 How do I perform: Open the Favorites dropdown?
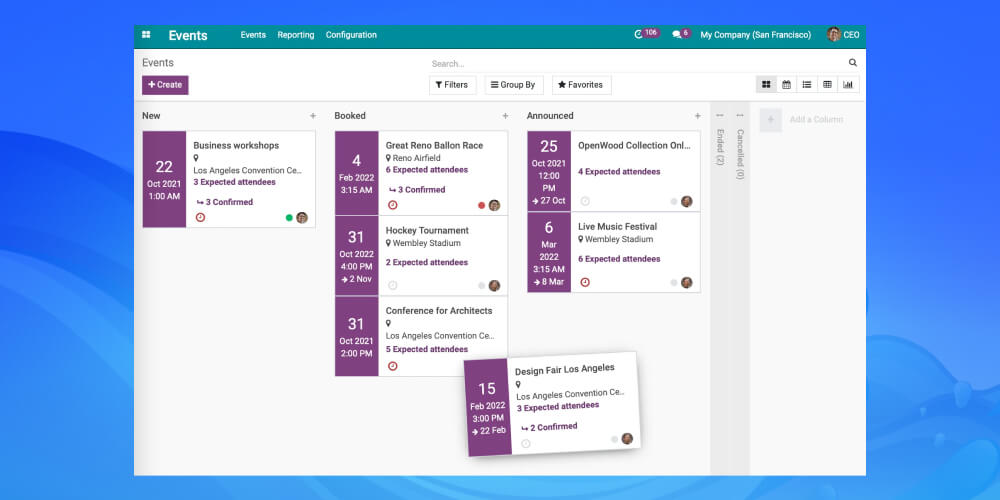coord(581,85)
